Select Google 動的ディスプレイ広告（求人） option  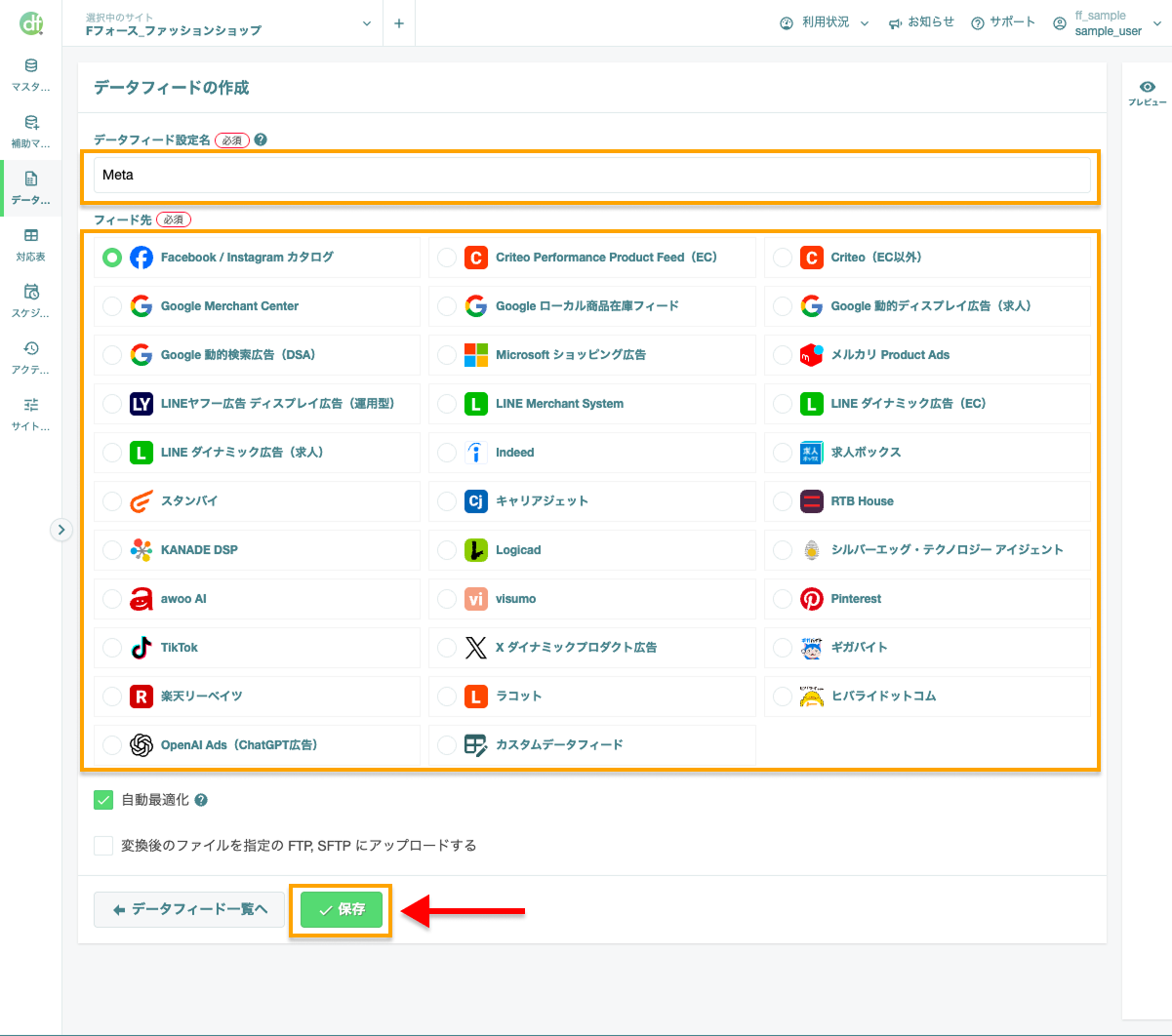[927, 306]
